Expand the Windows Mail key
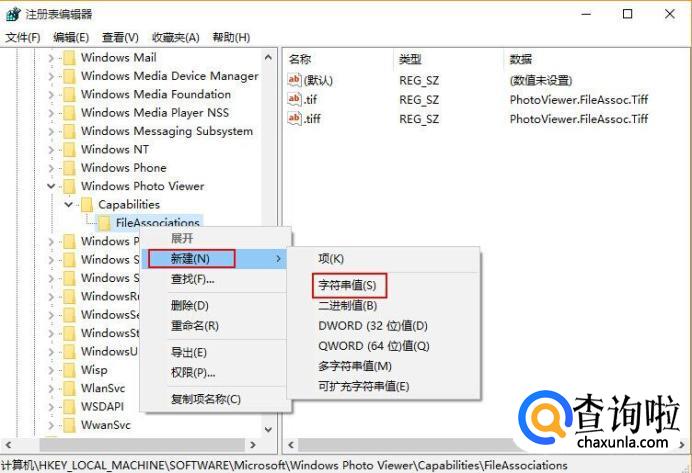This screenshot has width=692, height=473. (x=51, y=58)
